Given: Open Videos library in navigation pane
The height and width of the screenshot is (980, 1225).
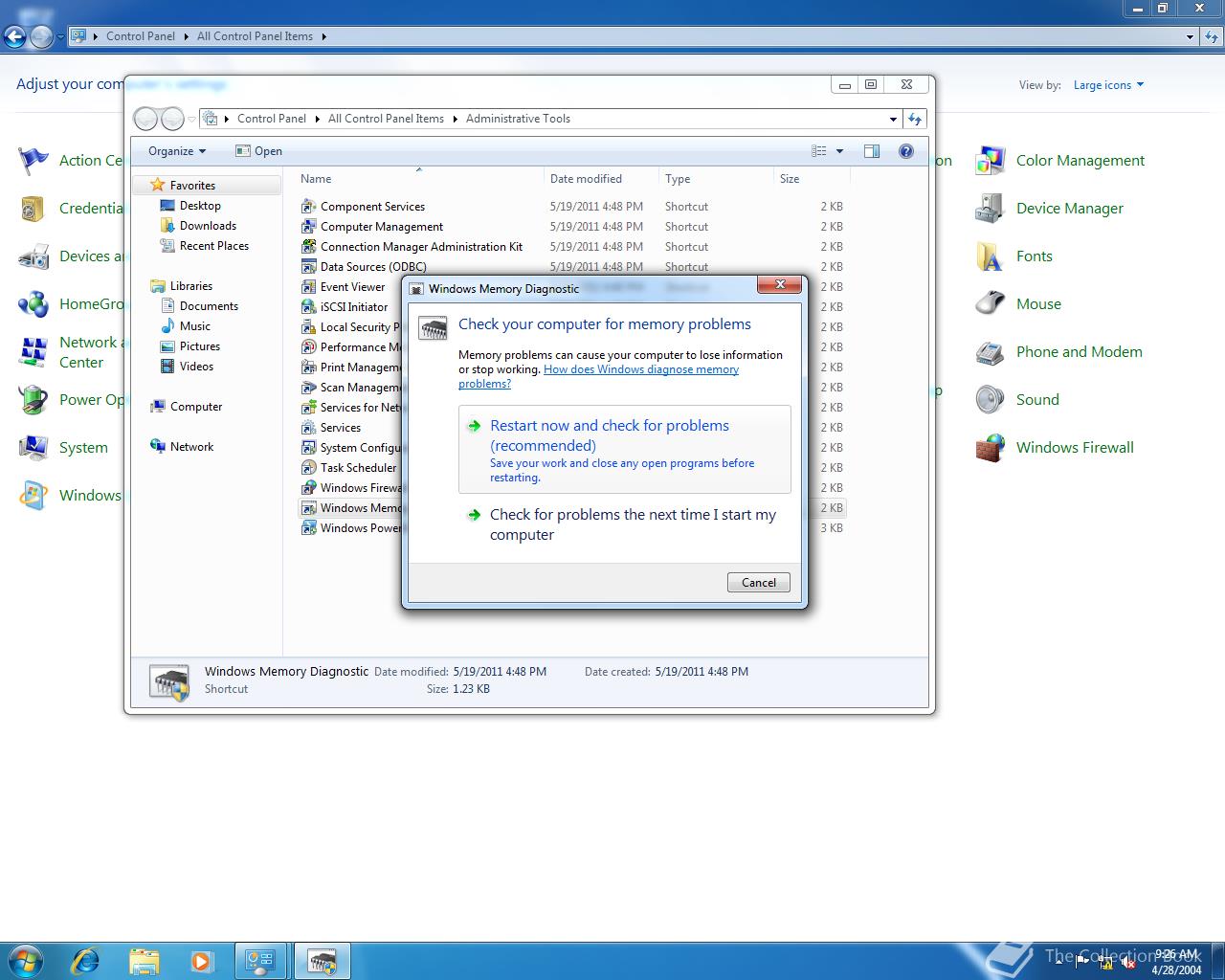Looking at the screenshot, I should [196, 367].
